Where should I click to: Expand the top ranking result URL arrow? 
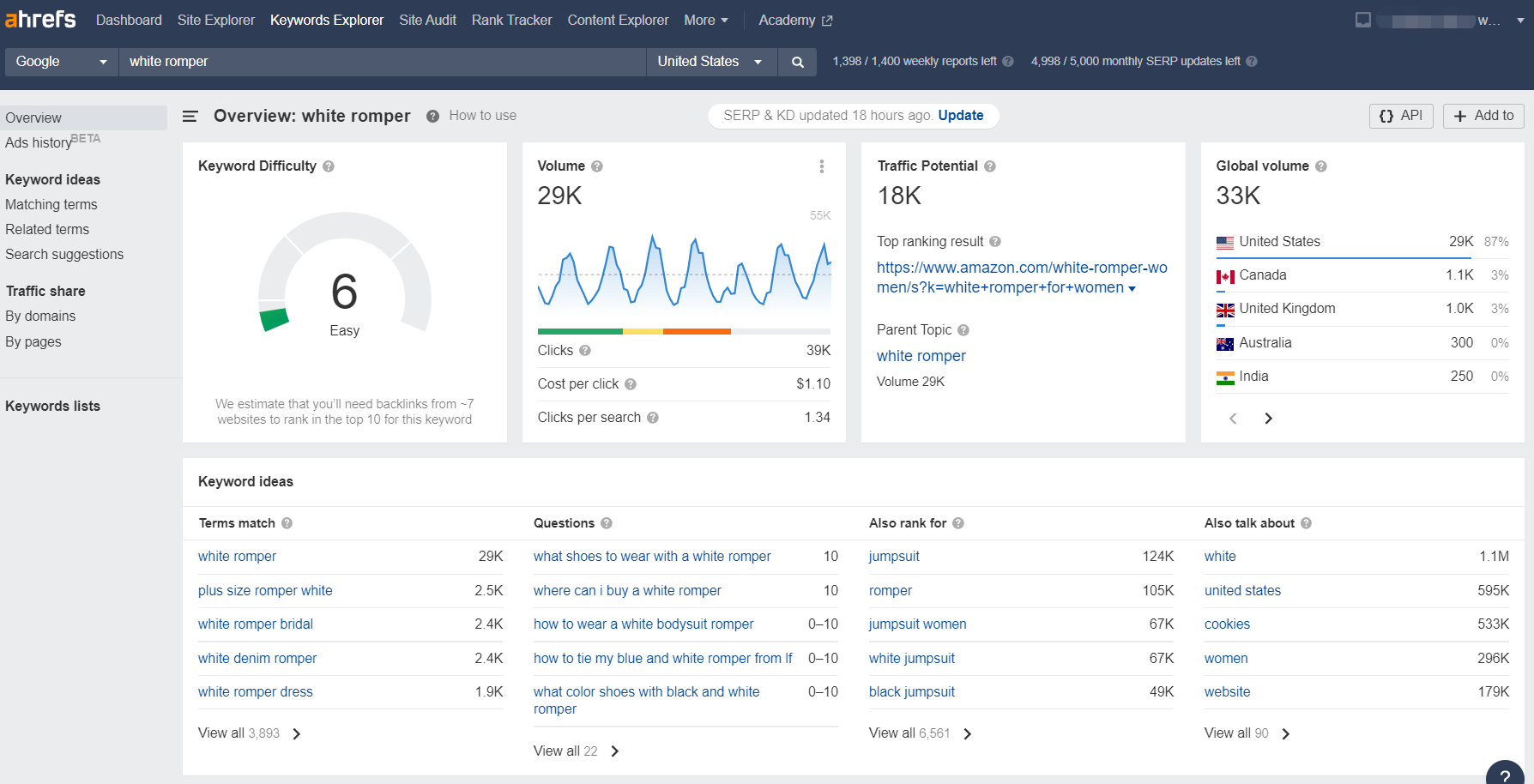1132,289
